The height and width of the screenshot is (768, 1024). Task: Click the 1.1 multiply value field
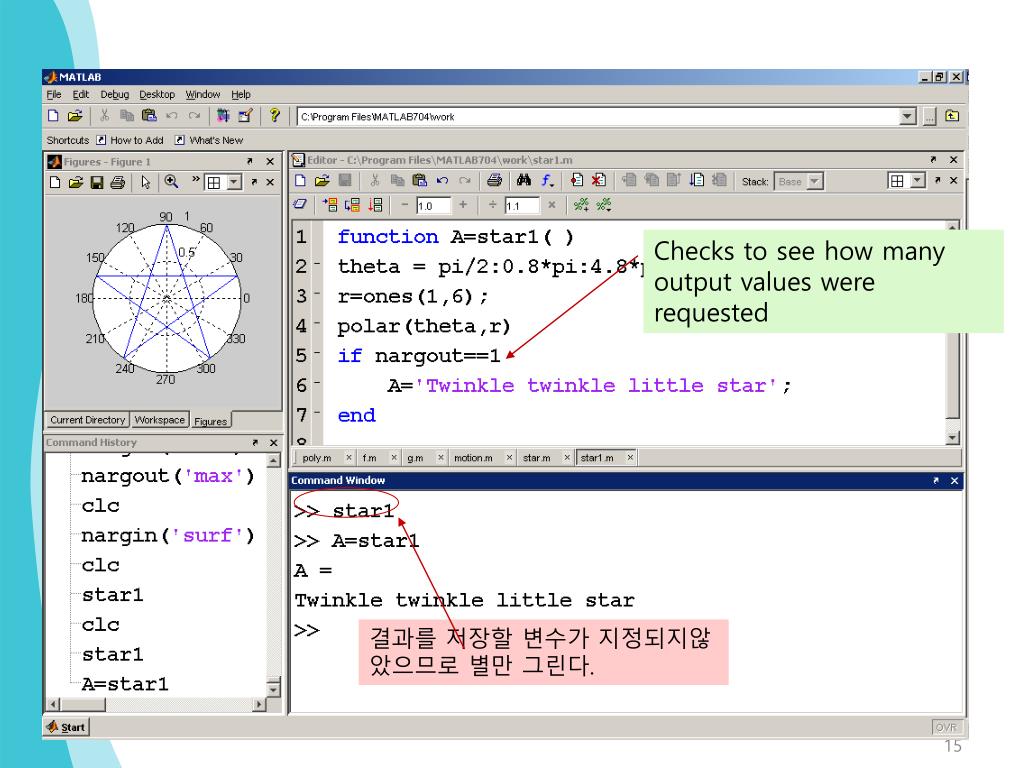522,206
